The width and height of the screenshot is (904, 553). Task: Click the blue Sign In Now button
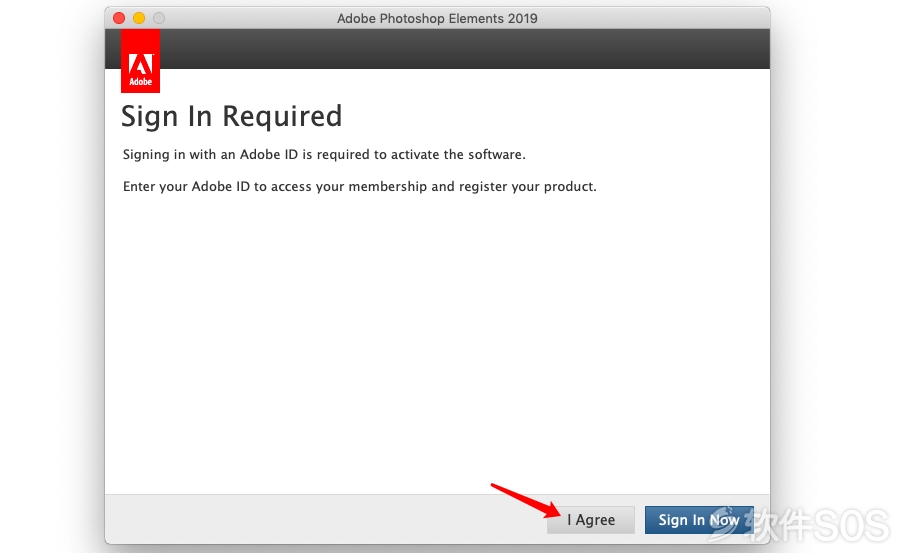point(699,520)
